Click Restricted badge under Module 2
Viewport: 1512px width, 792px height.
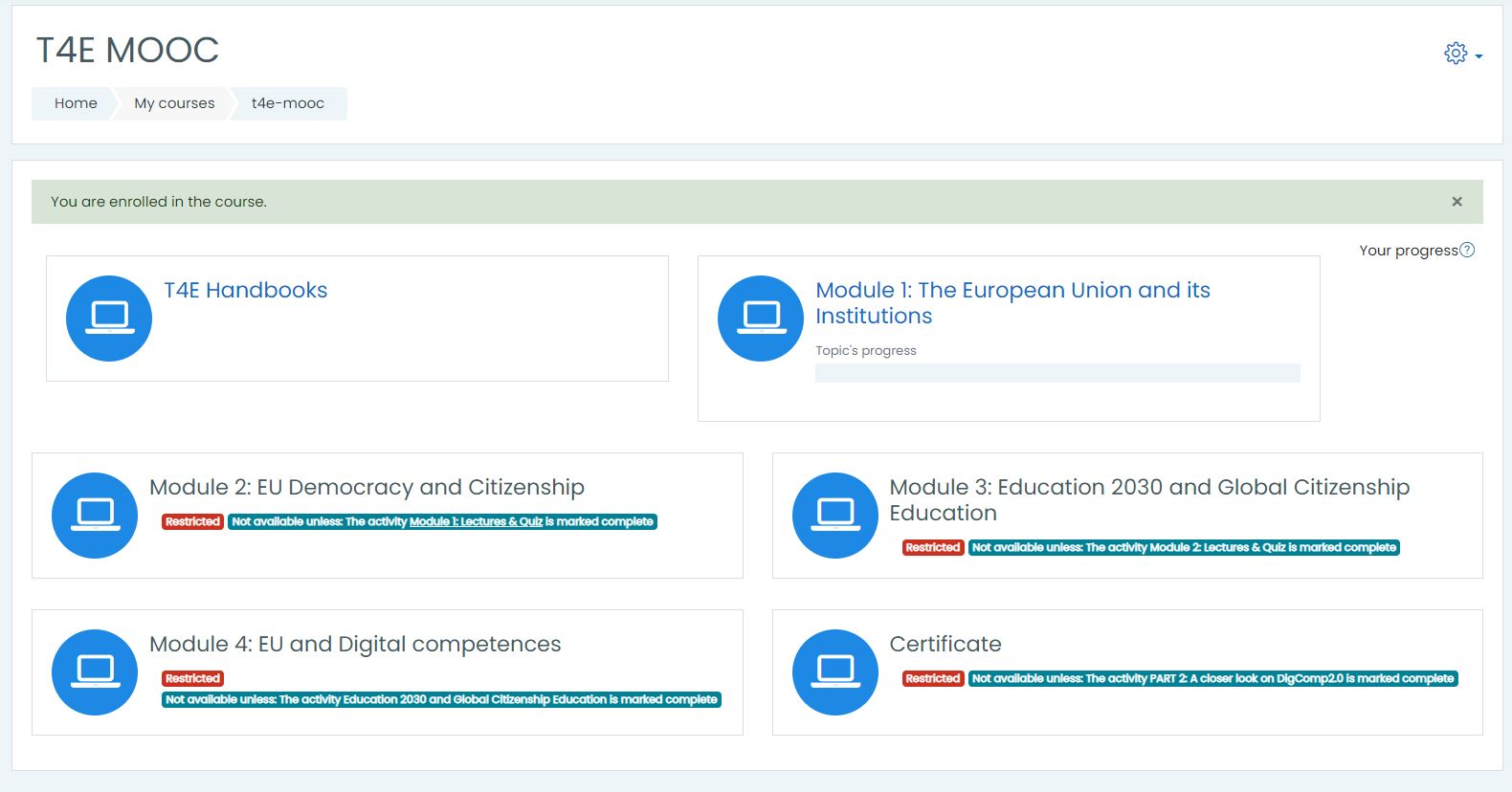click(x=192, y=522)
